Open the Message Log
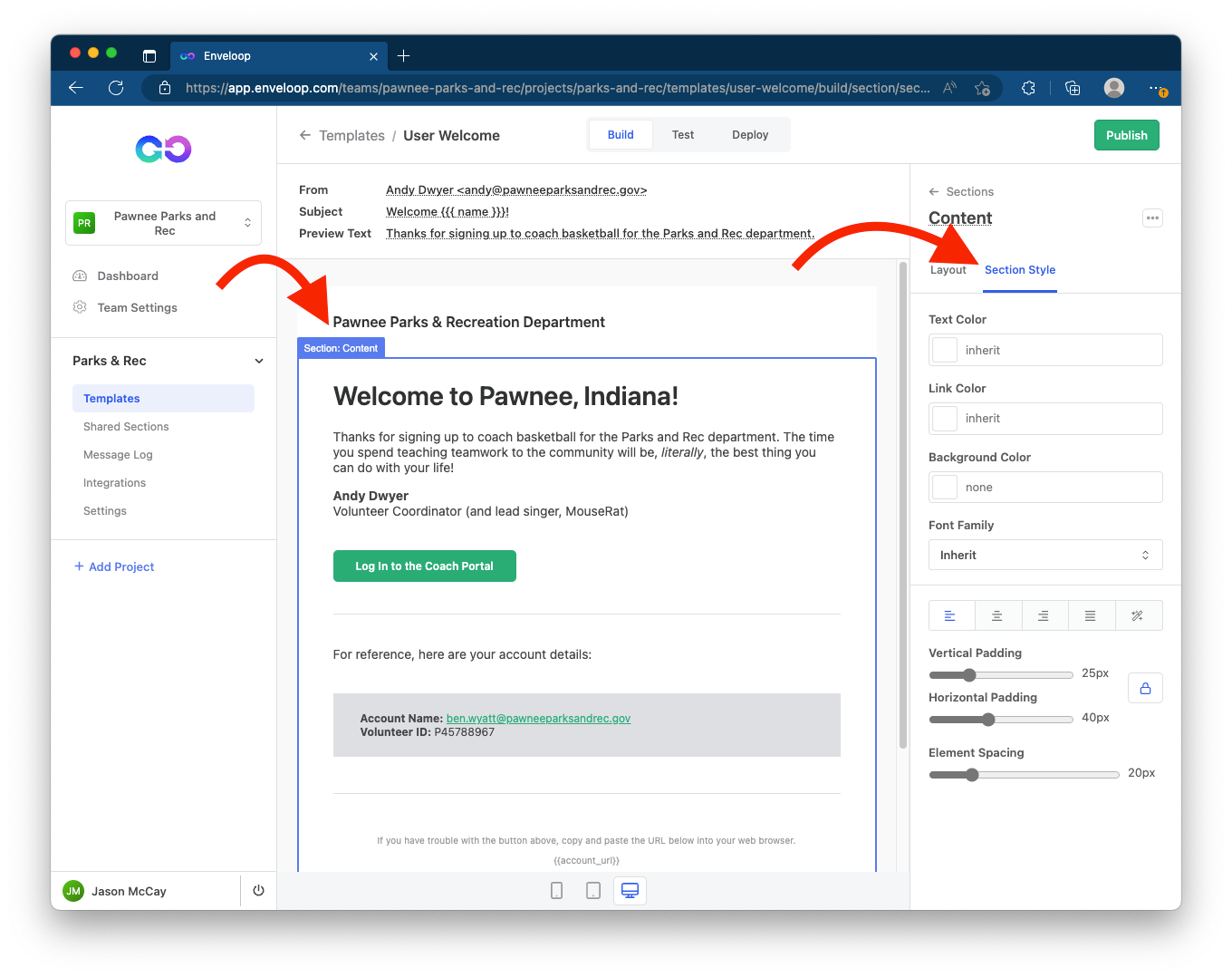This screenshot has width=1232, height=977. (x=118, y=454)
